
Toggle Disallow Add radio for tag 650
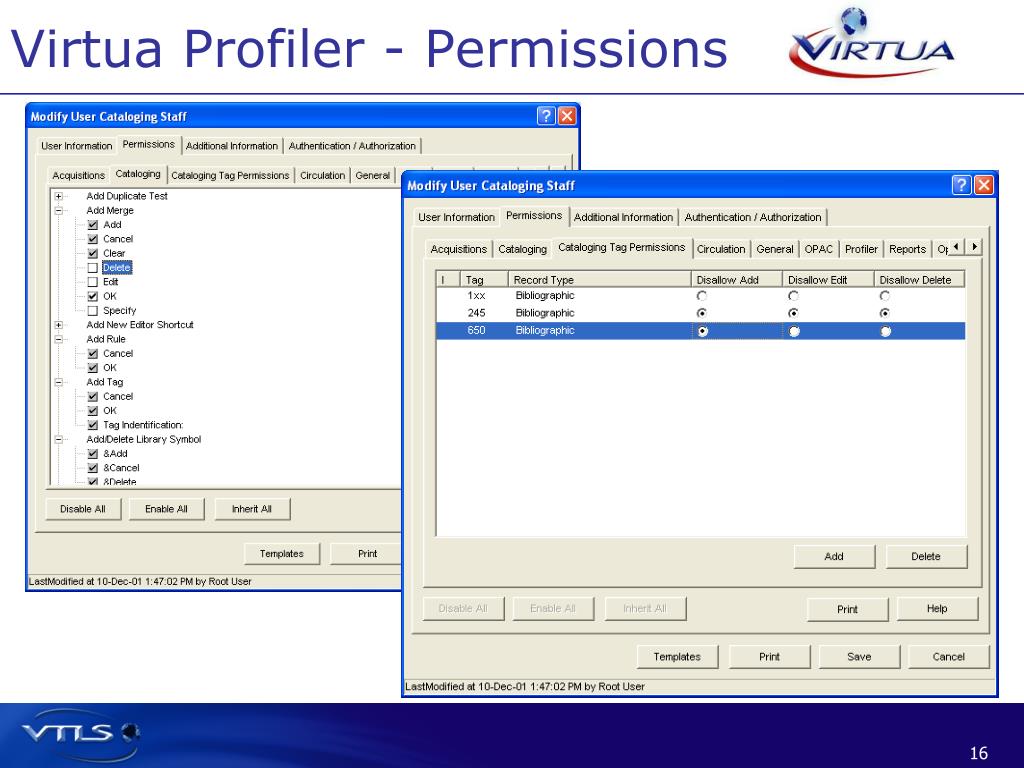(703, 331)
